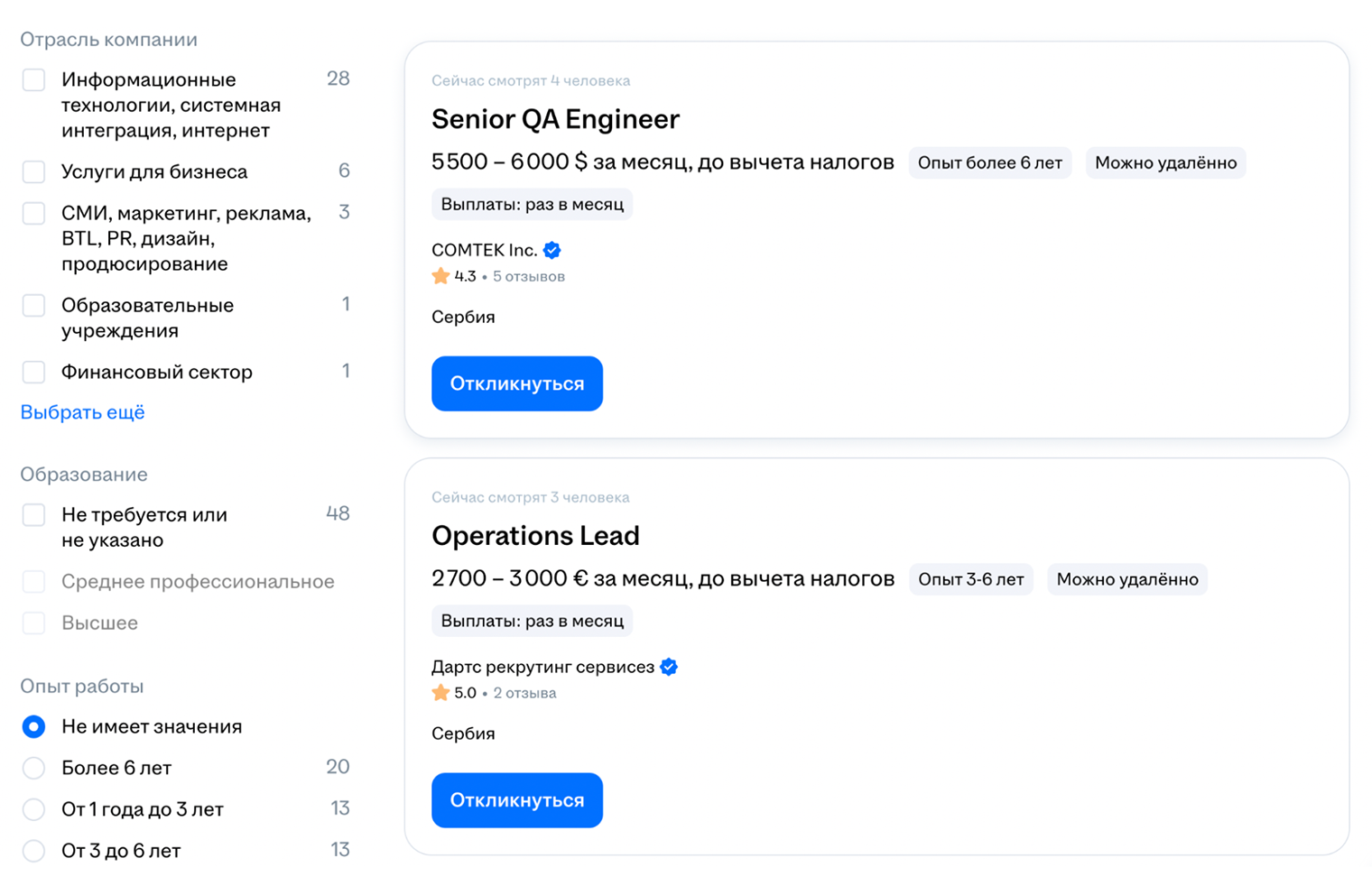The width and height of the screenshot is (1372, 895).
Task: Expand industries with Выбрать ещё
Action: tap(82, 412)
